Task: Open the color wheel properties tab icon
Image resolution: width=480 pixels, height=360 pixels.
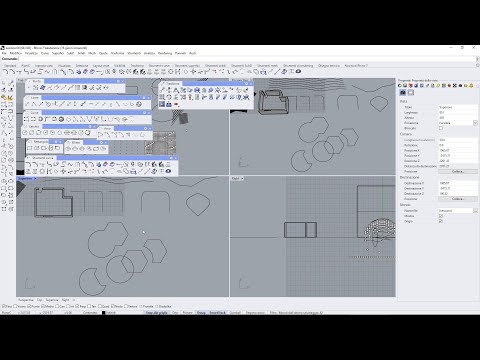Action: [400, 86]
